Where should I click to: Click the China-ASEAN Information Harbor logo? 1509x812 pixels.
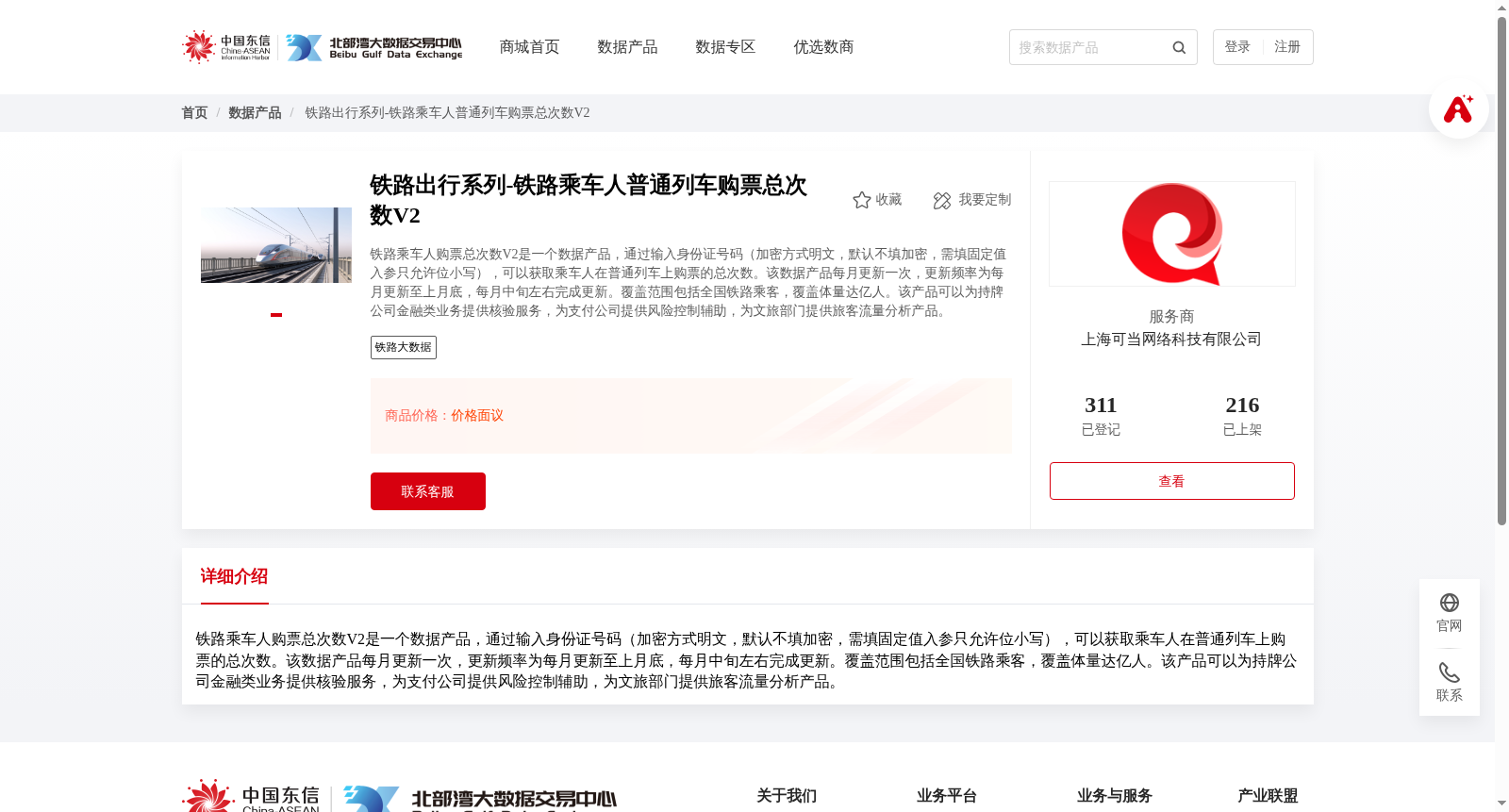click(x=226, y=47)
